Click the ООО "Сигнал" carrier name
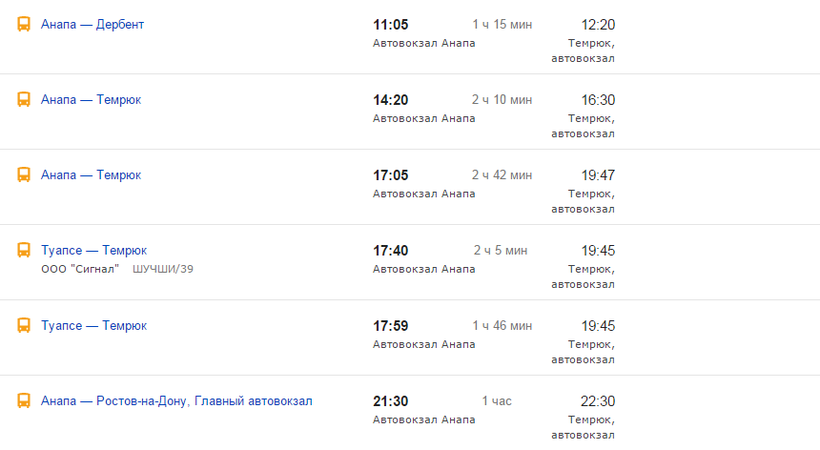820x450 pixels. [x=80, y=269]
